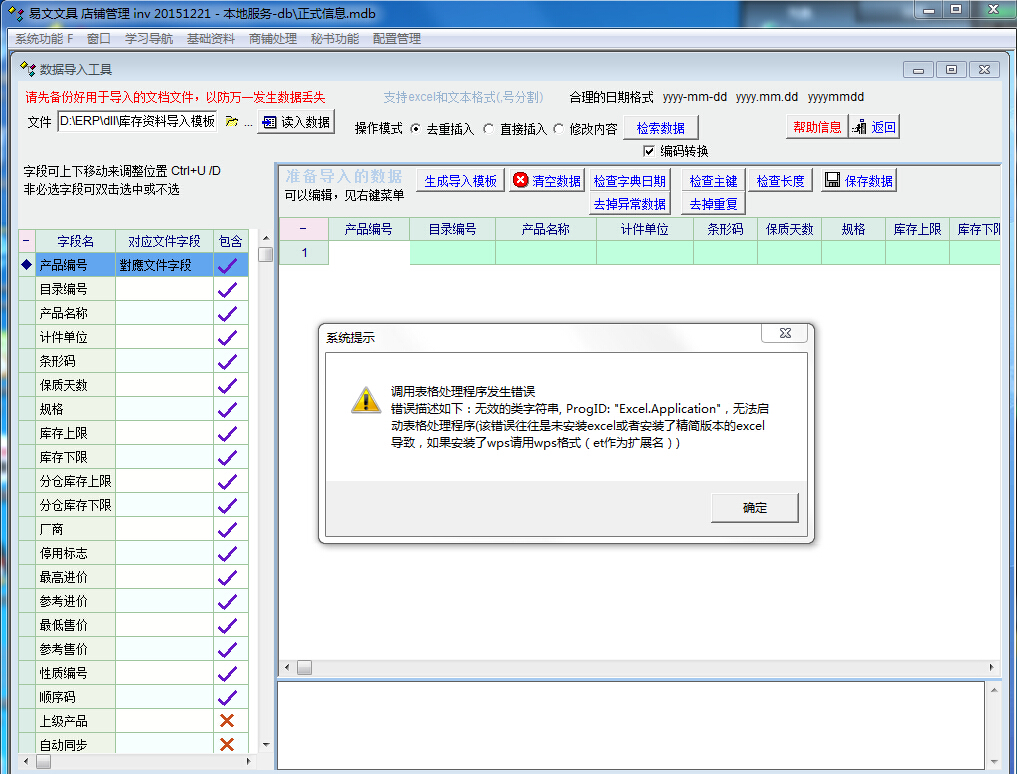Click the red X 清空数据 button

[546, 181]
